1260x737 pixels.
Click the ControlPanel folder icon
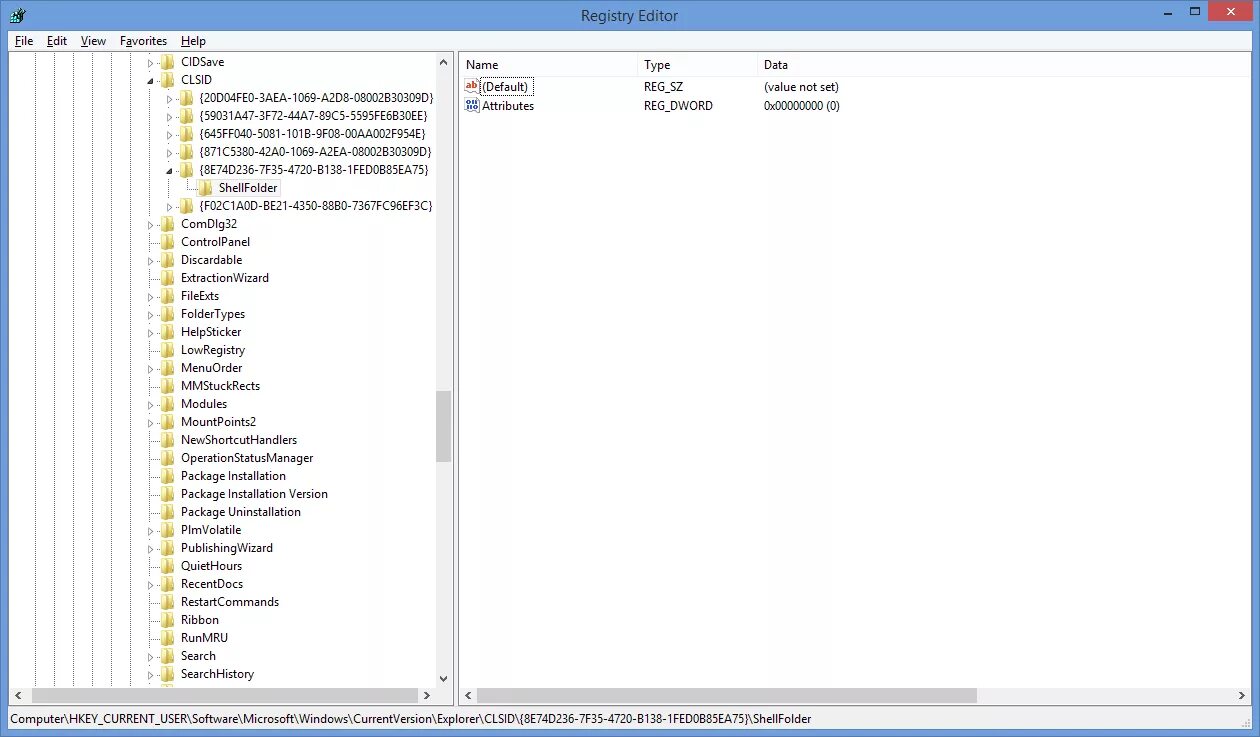point(167,242)
